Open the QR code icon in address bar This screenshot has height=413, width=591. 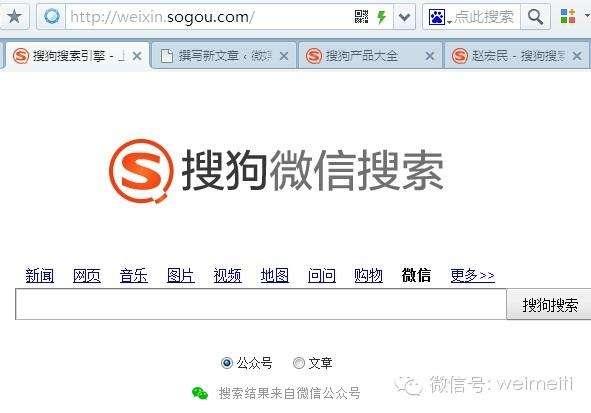[x=361, y=17]
